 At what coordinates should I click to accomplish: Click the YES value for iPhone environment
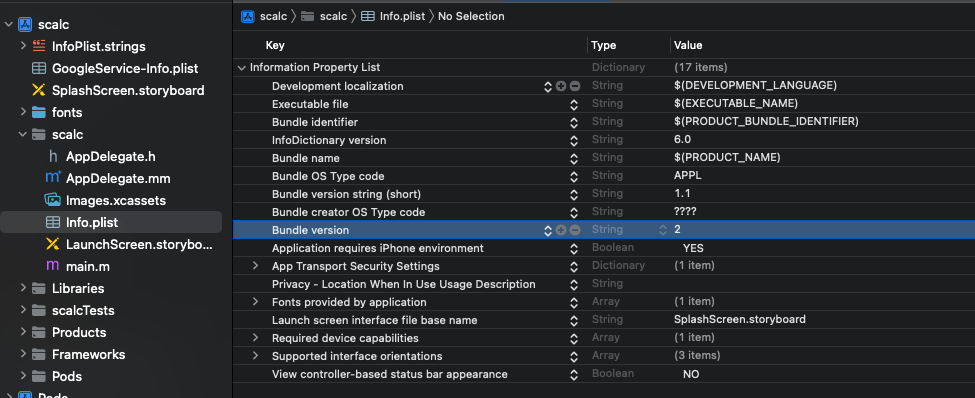coord(693,248)
